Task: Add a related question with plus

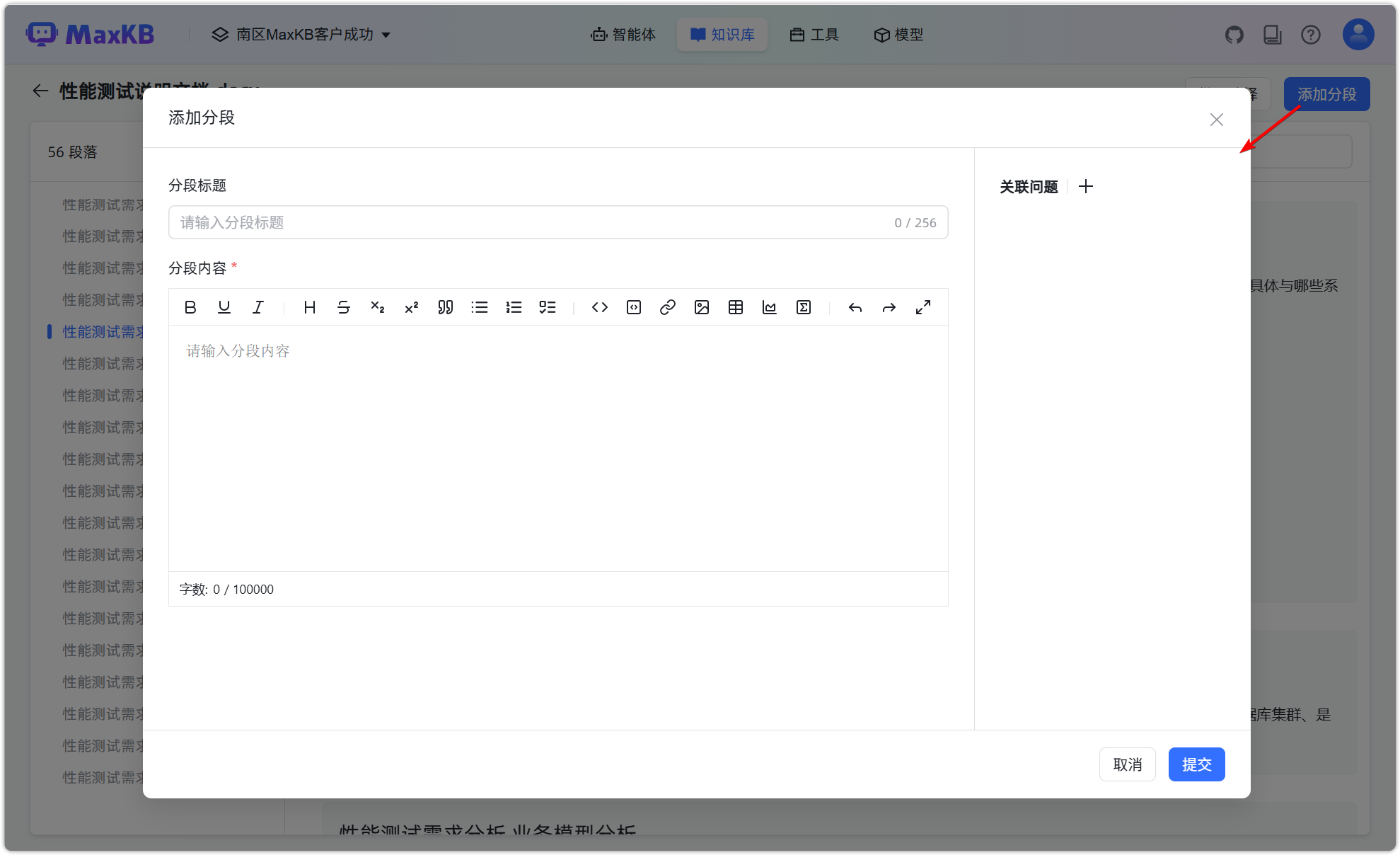Action: (x=1086, y=186)
